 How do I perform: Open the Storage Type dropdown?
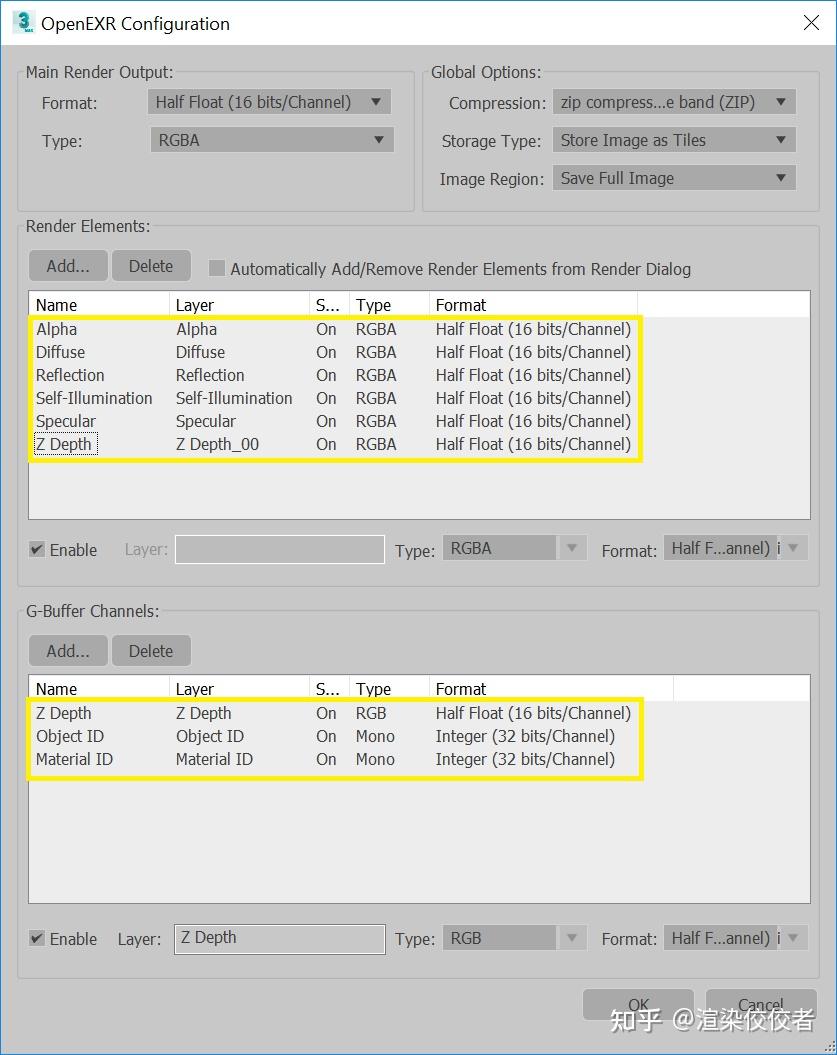click(x=674, y=140)
